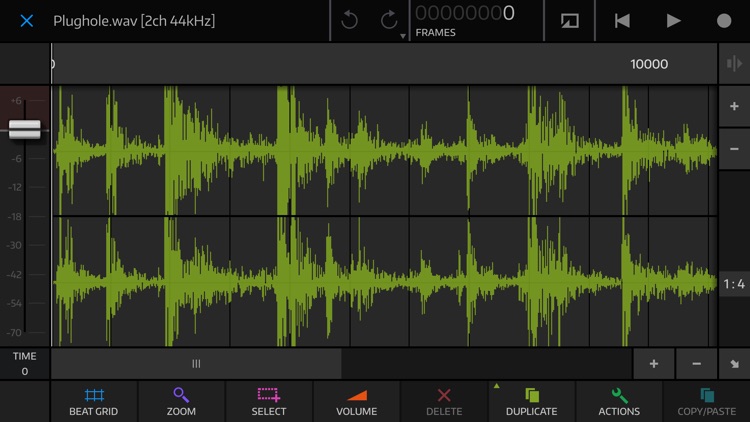Screen dimensions: 750x422
Task: Start recording with the record button
Action: [x=724, y=21]
